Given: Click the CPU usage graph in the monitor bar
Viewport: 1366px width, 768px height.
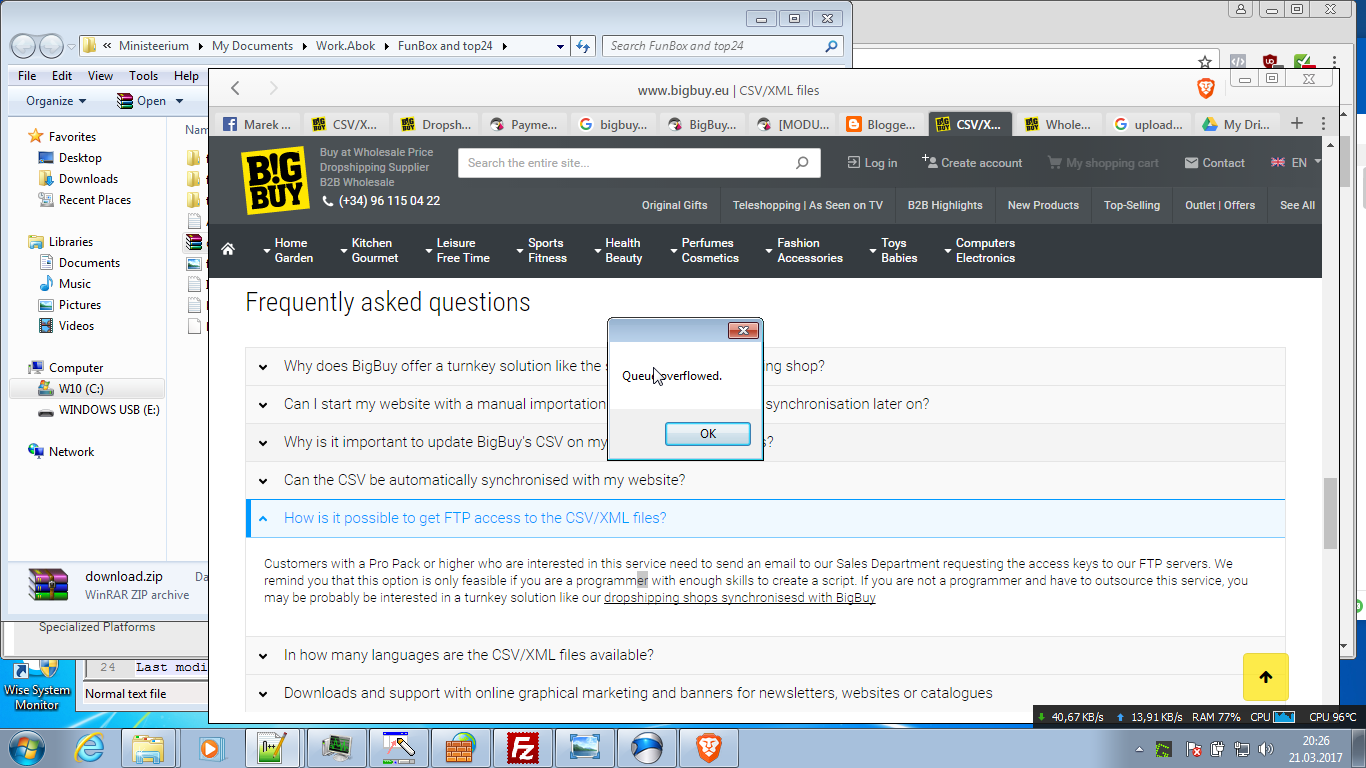Looking at the screenshot, I should [1284, 717].
